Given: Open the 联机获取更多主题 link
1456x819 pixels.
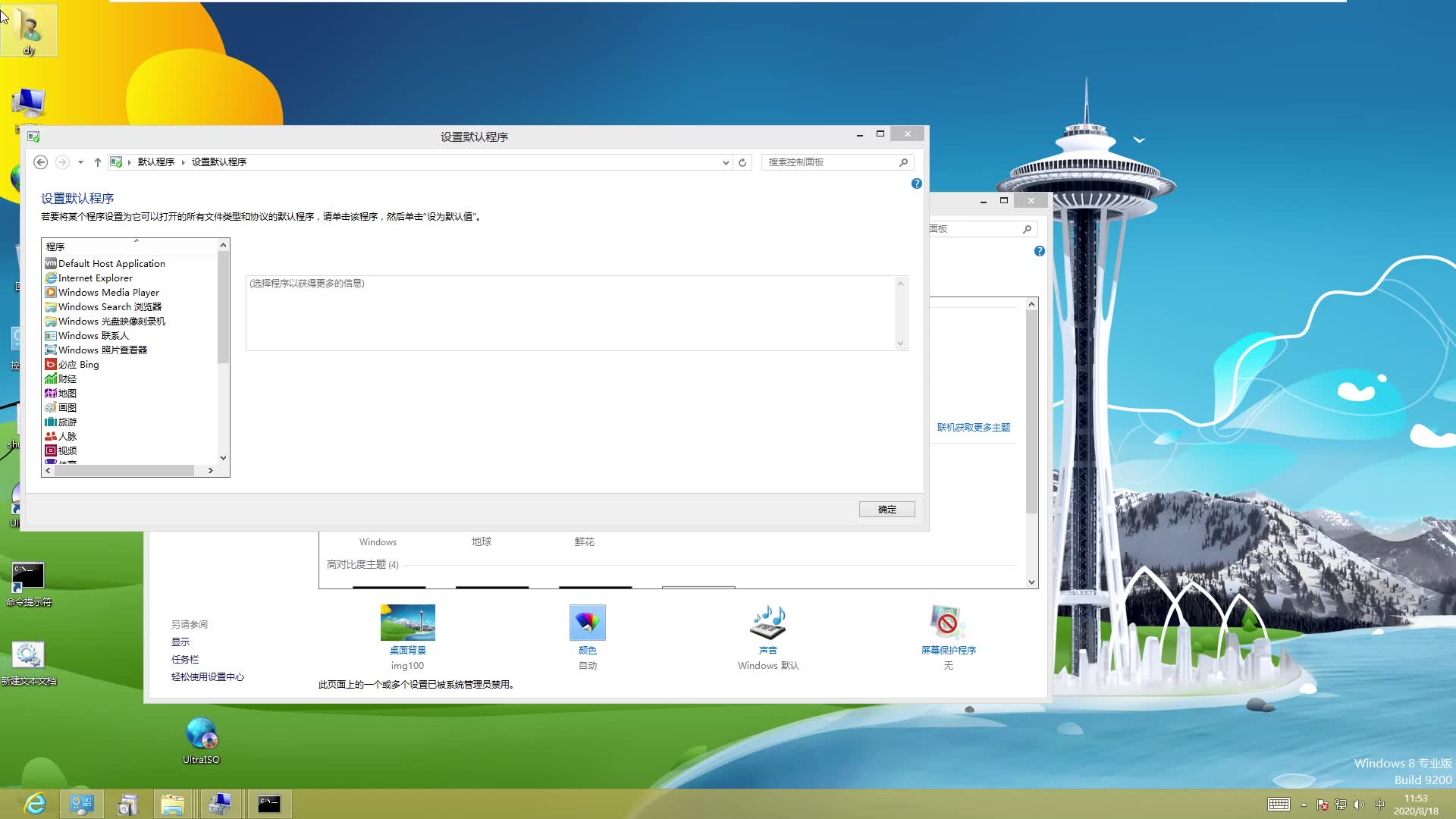Looking at the screenshot, I should [x=973, y=427].
